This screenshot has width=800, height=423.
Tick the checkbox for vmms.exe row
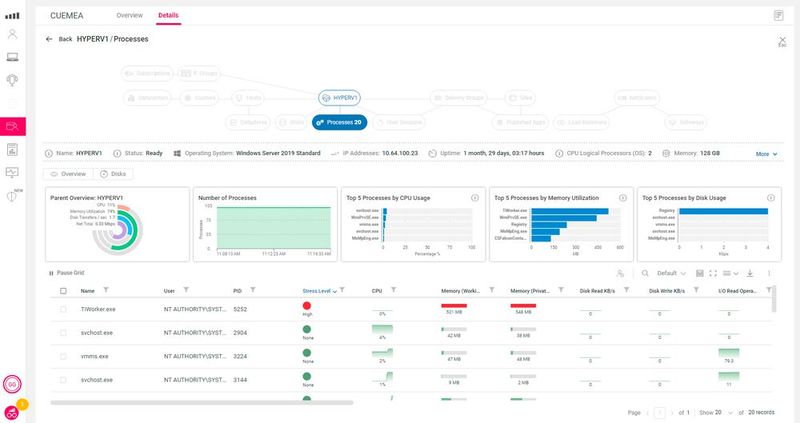coord(64,356)
